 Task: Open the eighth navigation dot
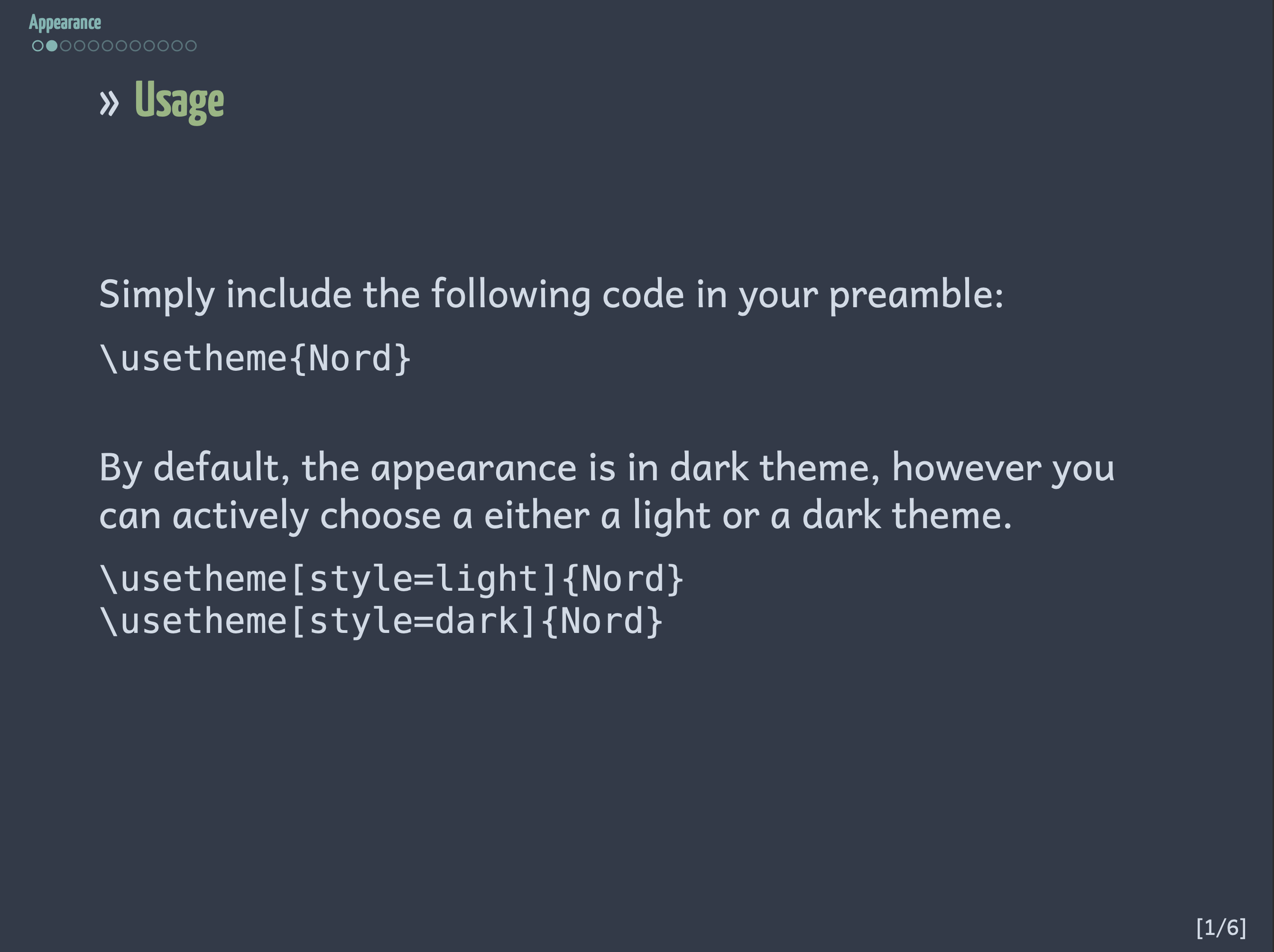(x=135, y=46)
